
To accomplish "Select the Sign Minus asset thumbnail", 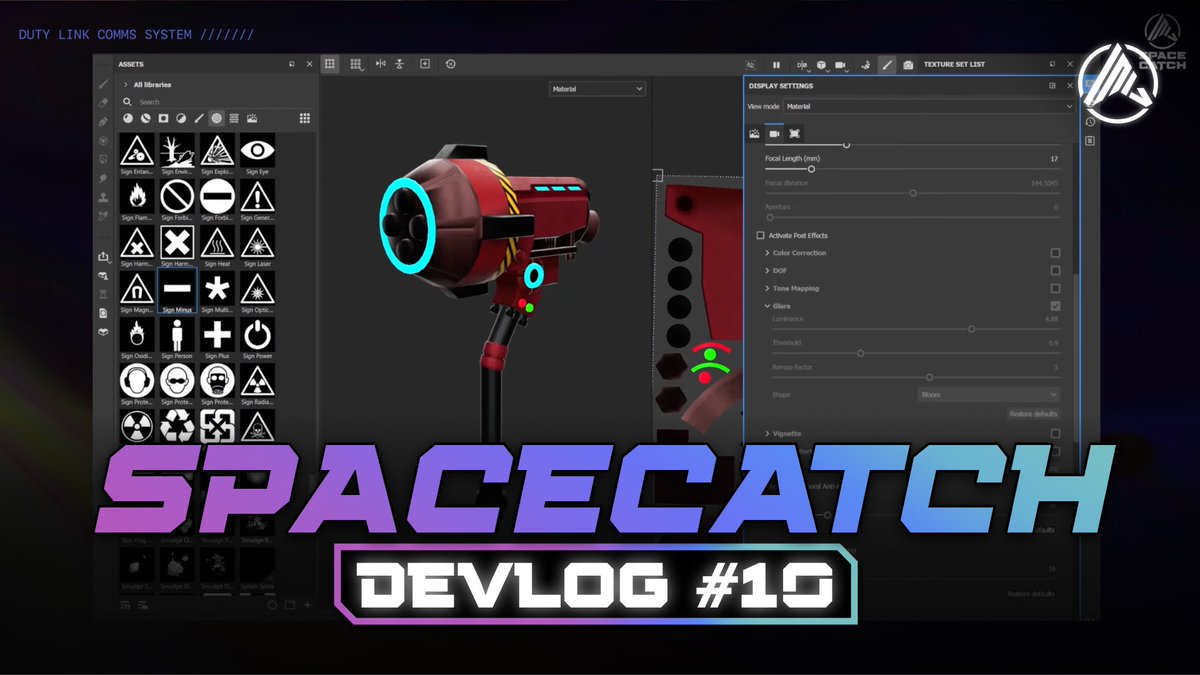I will 177,290.
